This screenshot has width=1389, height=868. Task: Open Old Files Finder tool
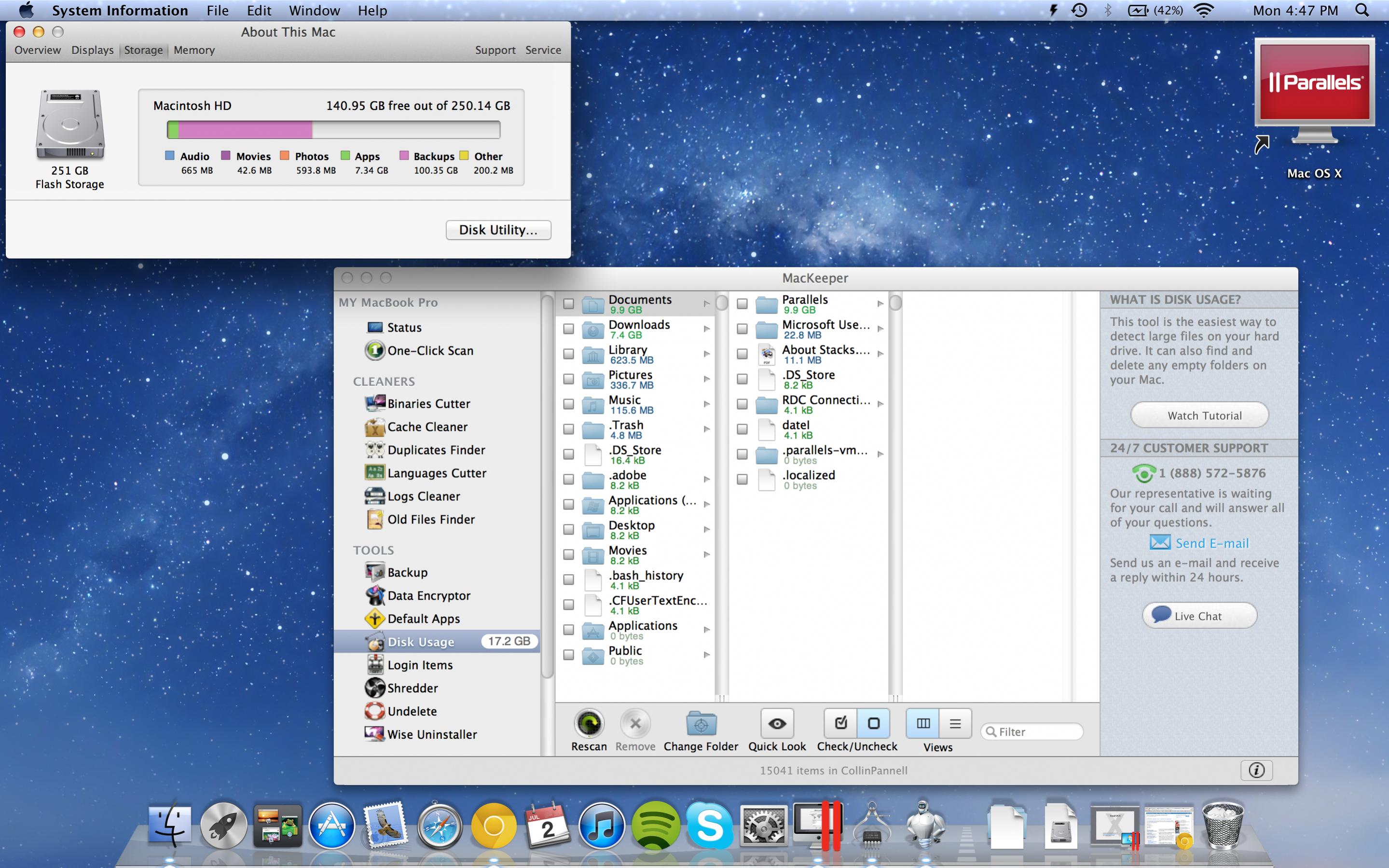coord(420,520)
